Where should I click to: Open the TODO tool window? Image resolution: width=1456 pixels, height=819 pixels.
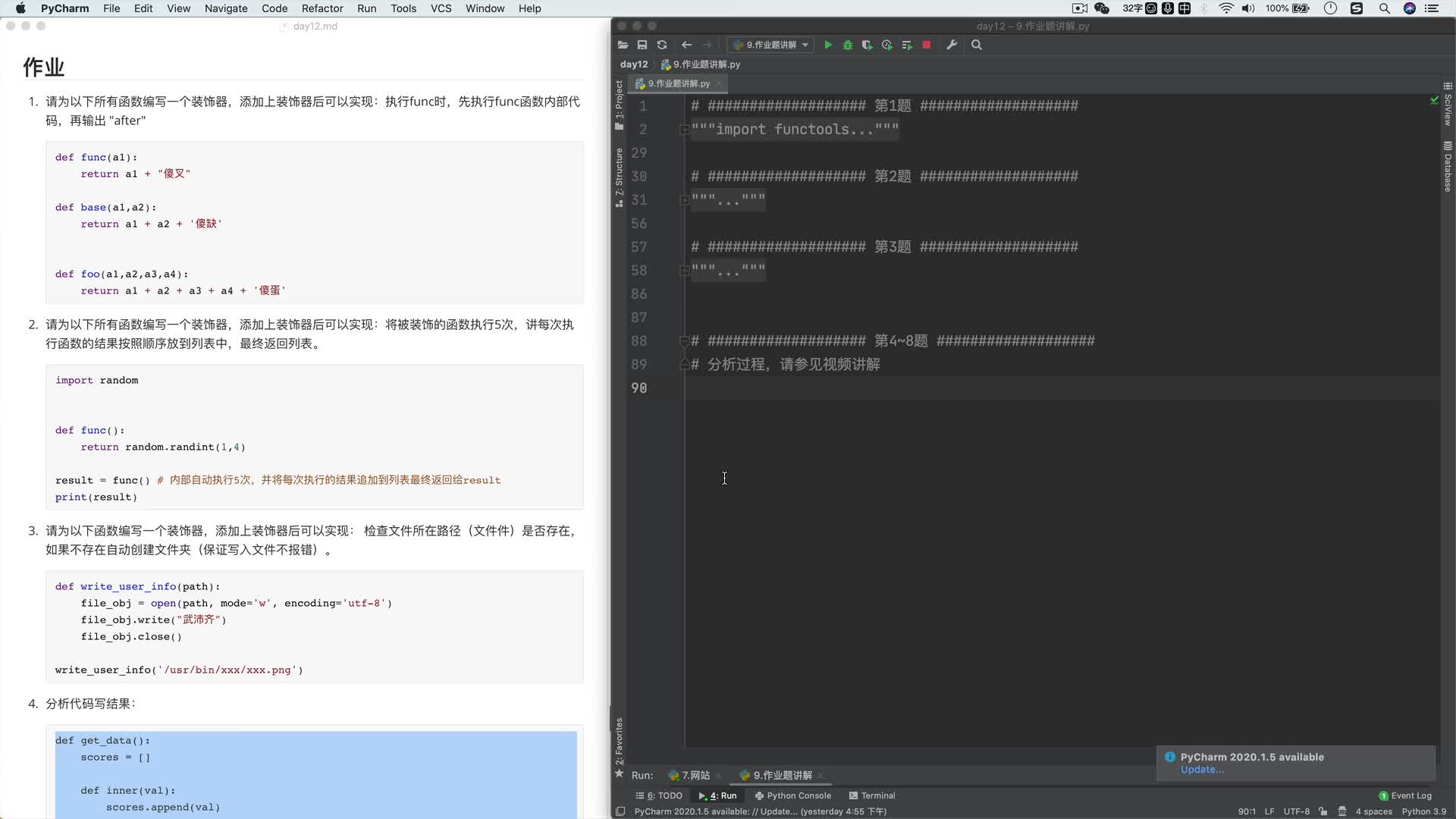pos(659,795)
